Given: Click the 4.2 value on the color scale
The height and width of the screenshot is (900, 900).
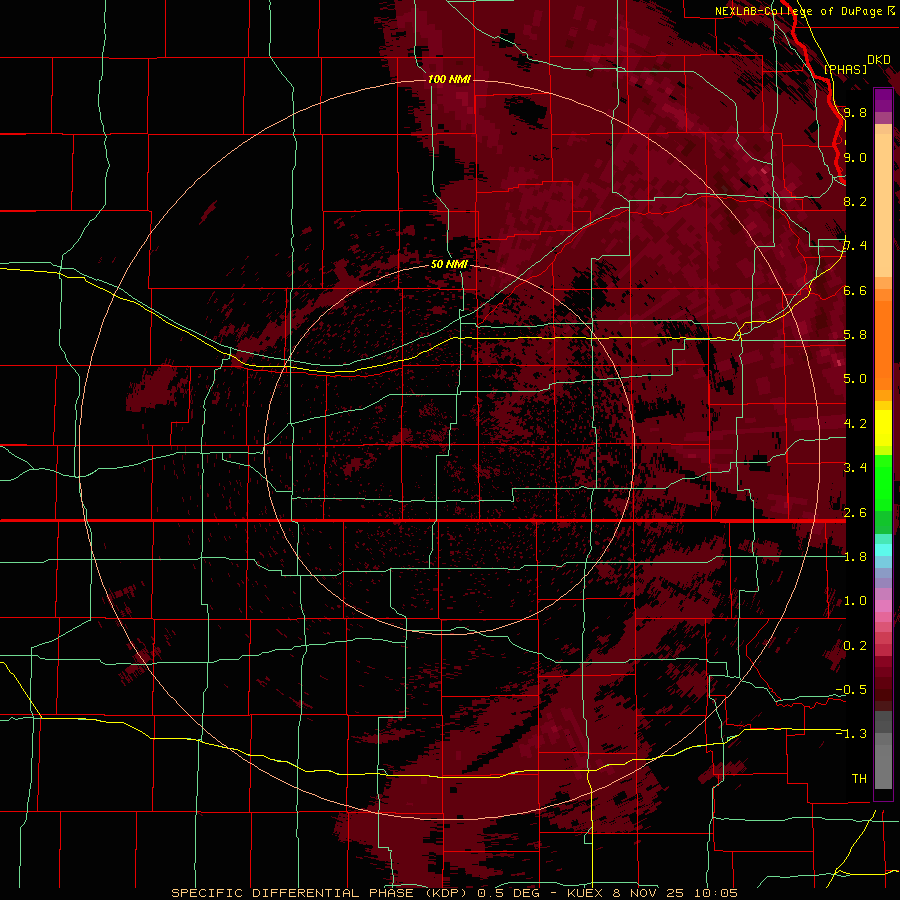Looking at the screenshot, I should [x=855, y=423].
